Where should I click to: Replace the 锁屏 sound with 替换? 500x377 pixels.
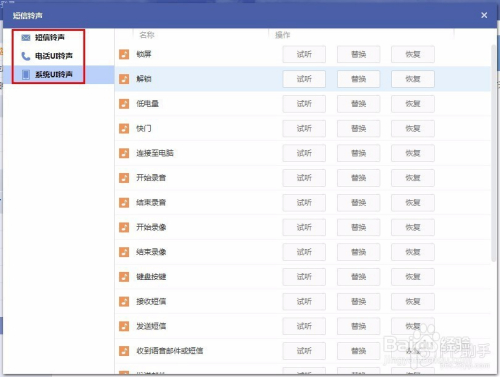[x=359, y=54]
